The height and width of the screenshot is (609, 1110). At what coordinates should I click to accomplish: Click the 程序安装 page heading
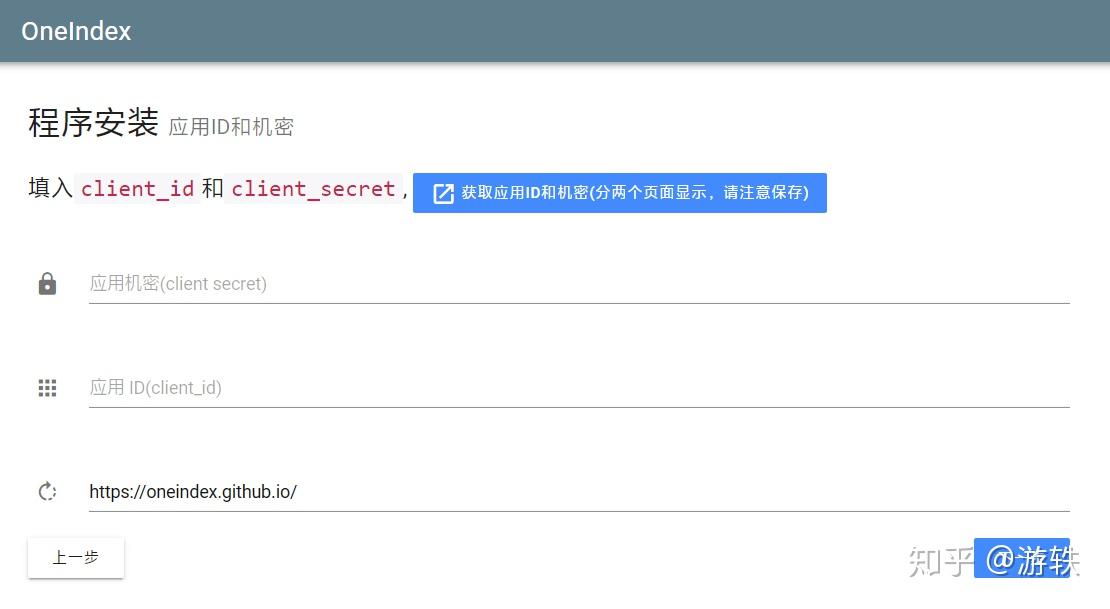point(92,122)
